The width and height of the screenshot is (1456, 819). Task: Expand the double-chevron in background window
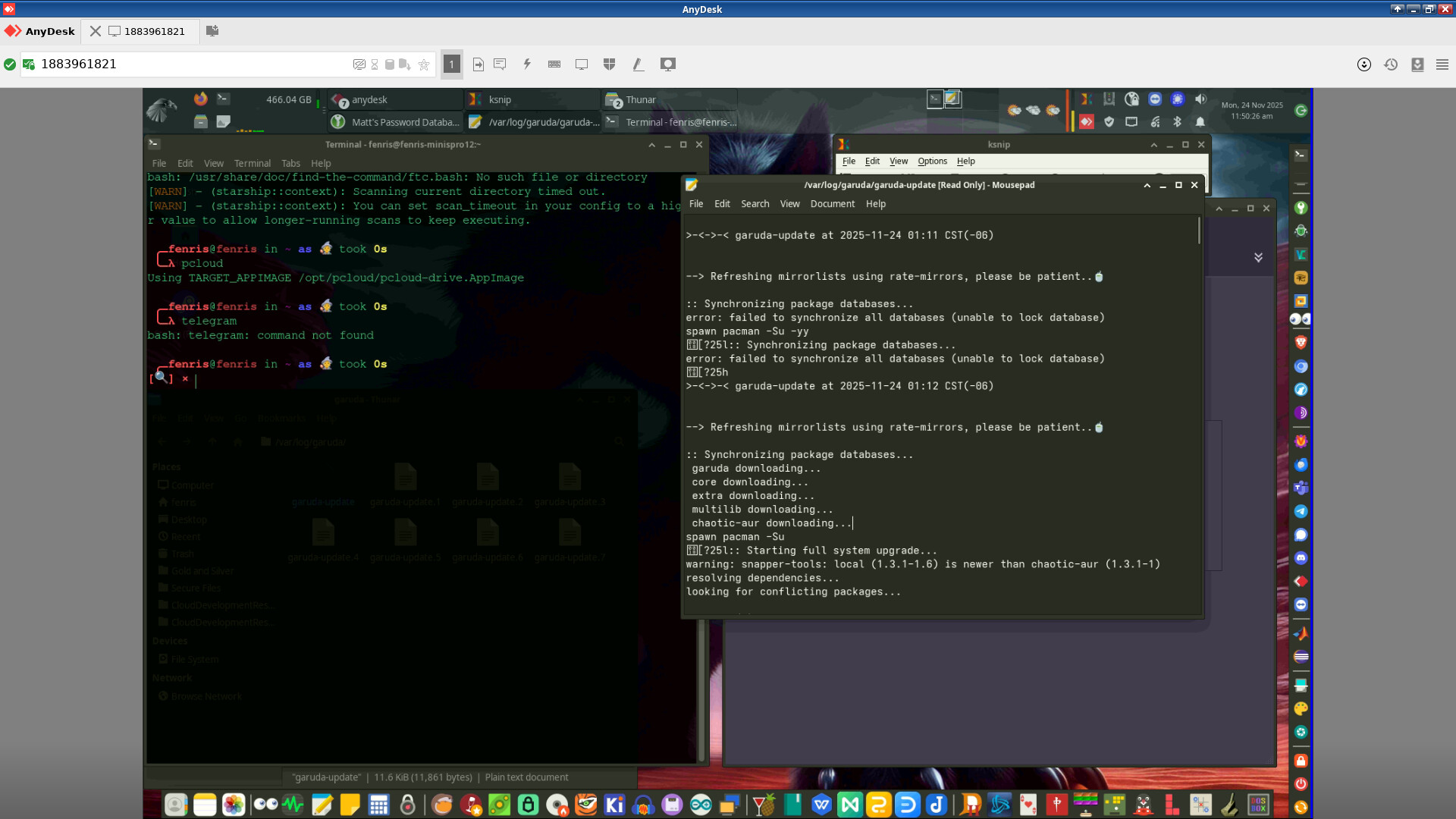click(1258, 258)
